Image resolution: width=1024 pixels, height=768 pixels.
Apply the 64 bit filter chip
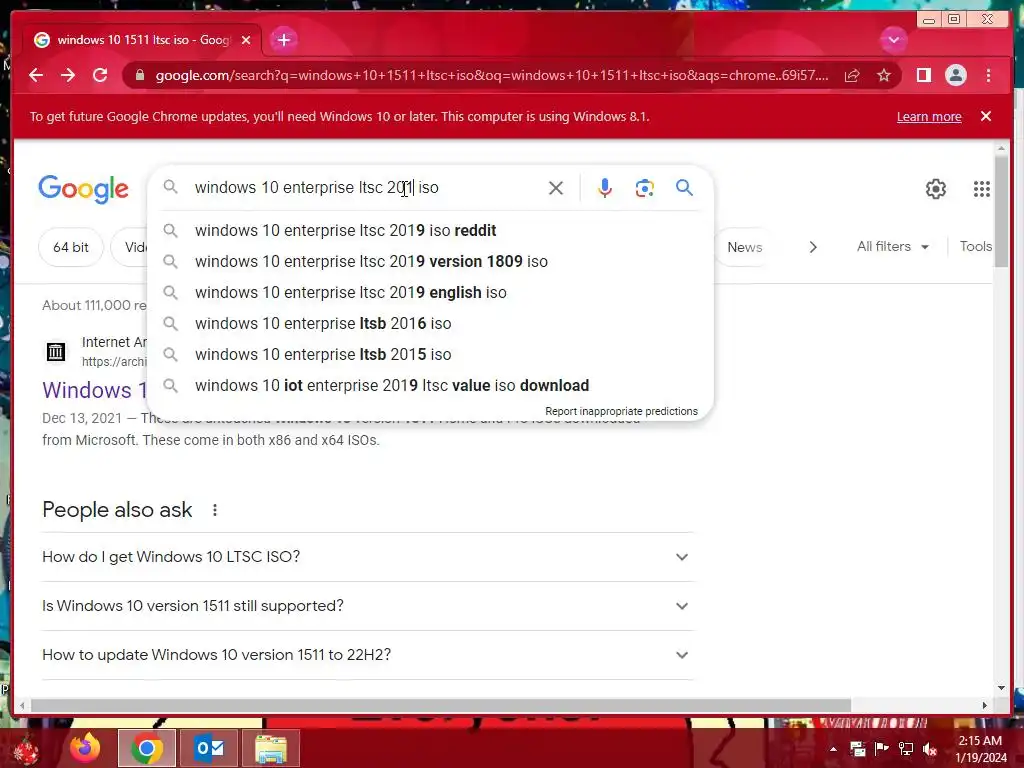[71, 248]
